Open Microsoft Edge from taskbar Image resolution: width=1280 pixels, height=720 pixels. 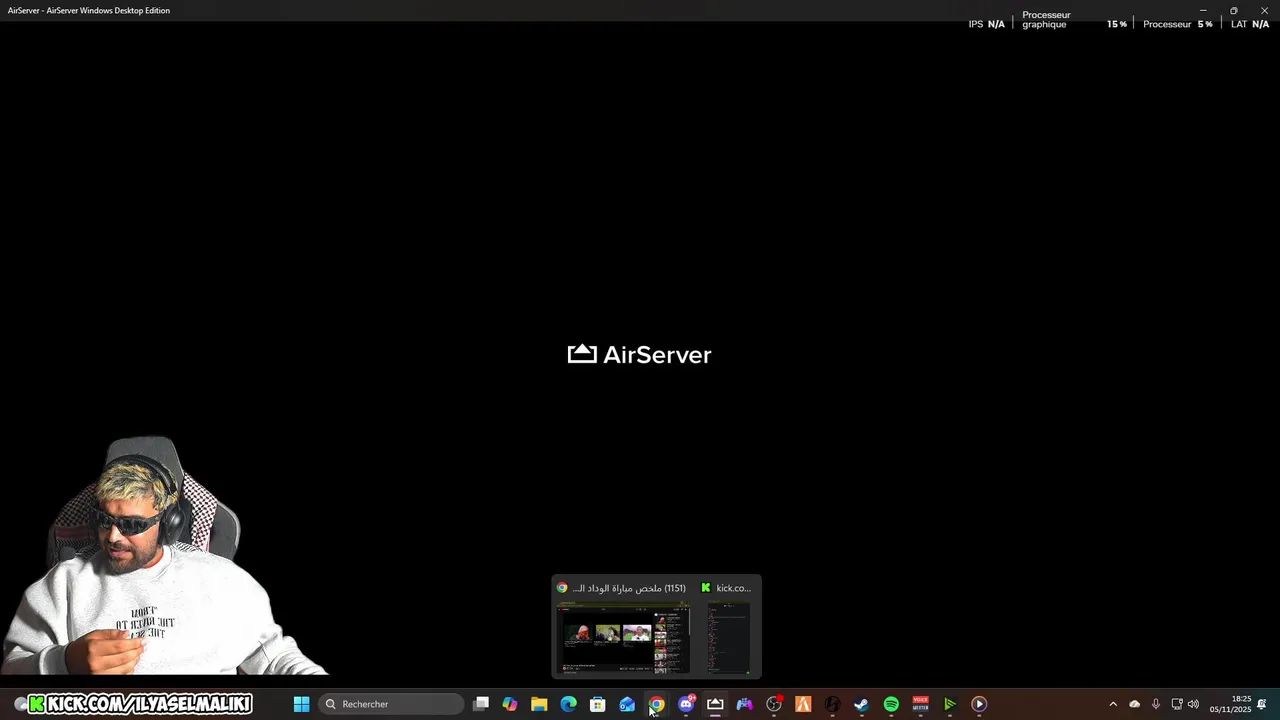coord(568,704)
